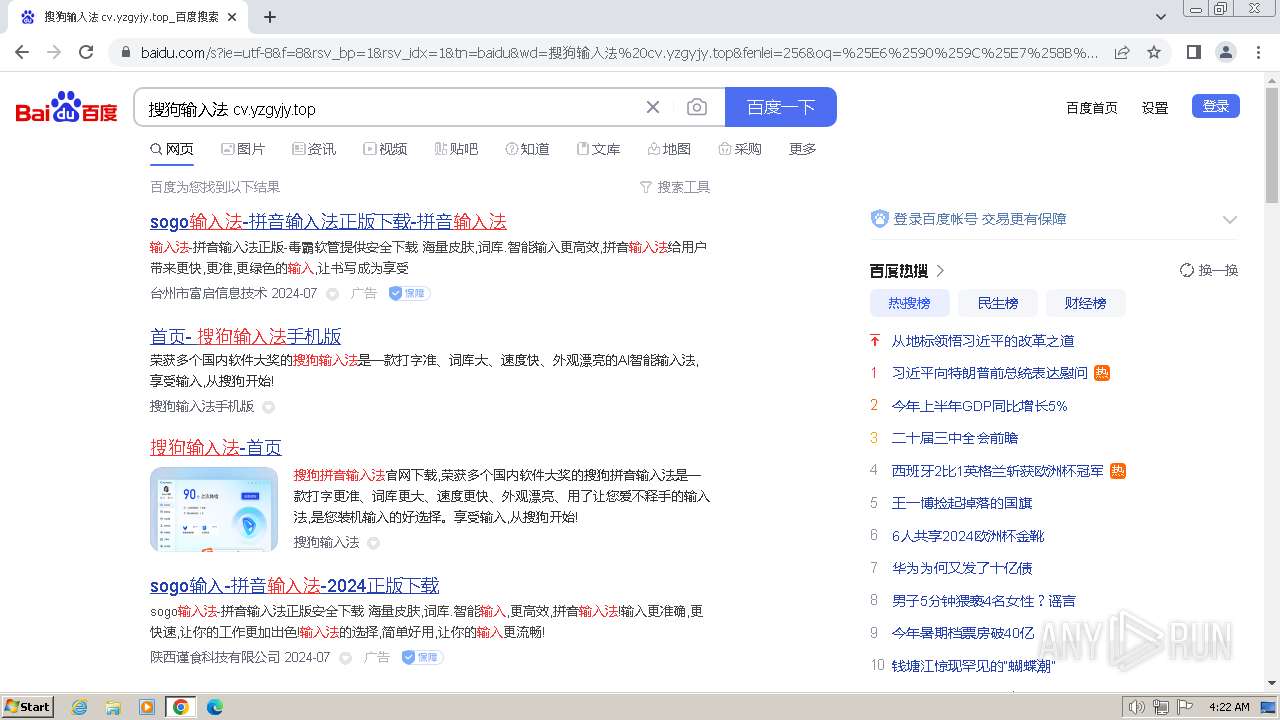Open the 采购 tab
Viewport: 1280px width, 720px height.
coord(740,149)
